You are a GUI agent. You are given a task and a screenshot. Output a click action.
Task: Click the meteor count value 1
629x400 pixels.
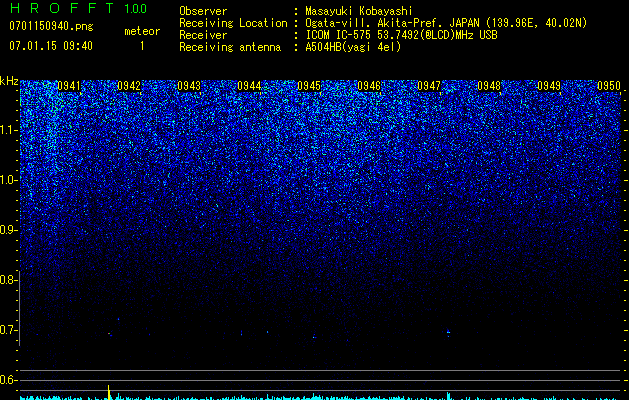pos(142,46)
